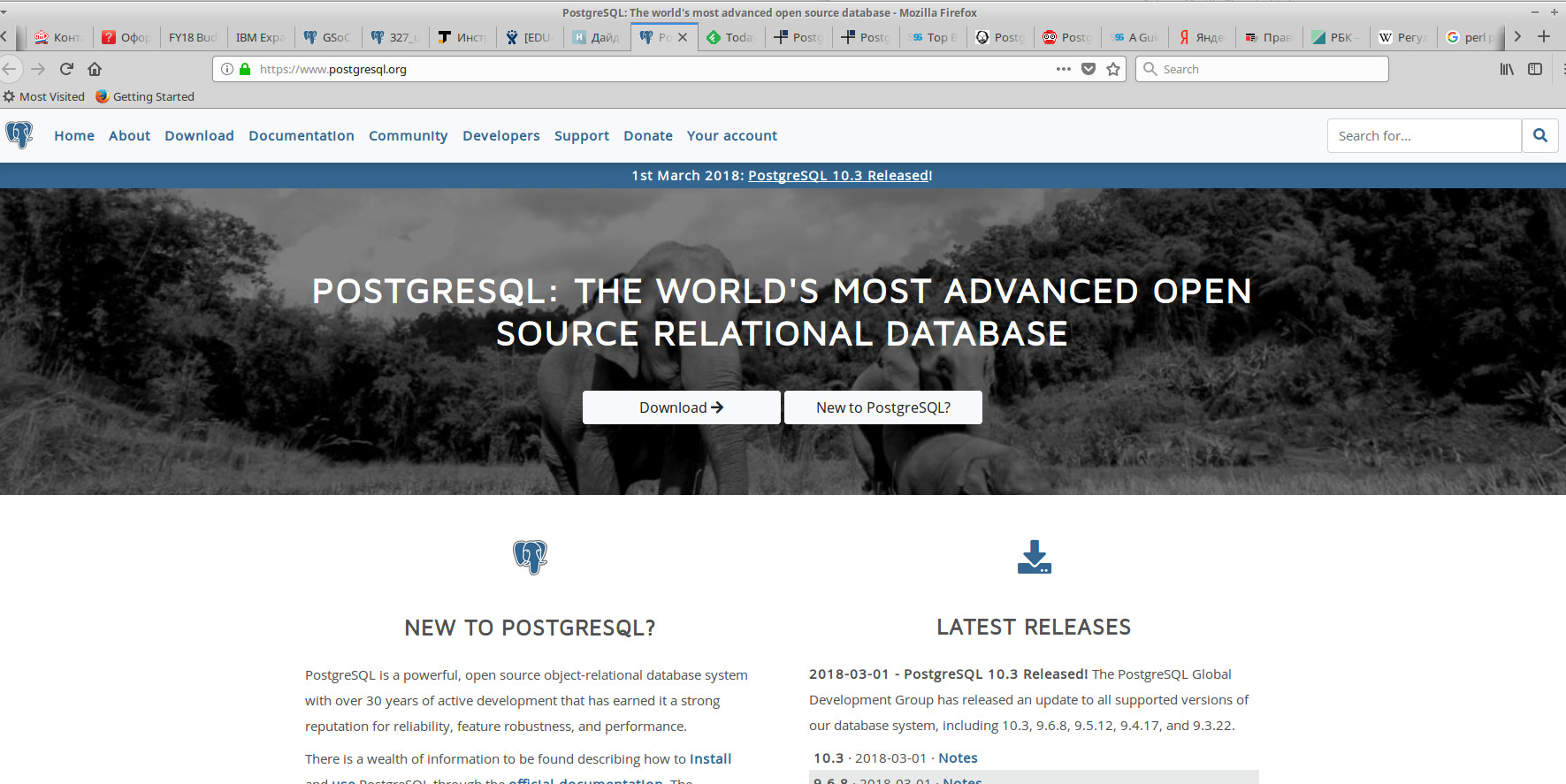Save page to Pocket
Screen dimensions: 1566x784
pyautogui.click(x=1089, y=69)
